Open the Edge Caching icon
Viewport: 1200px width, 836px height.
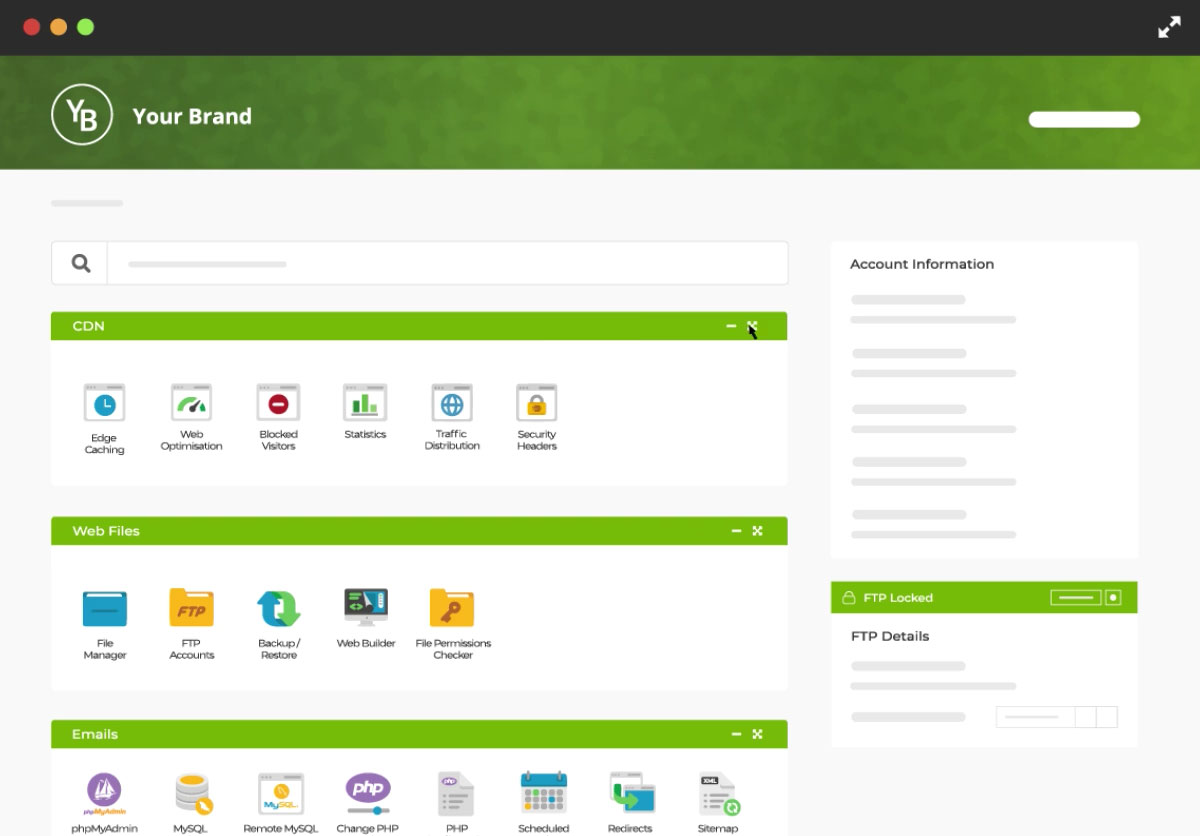pyautogui.click(x=104, y=405)
